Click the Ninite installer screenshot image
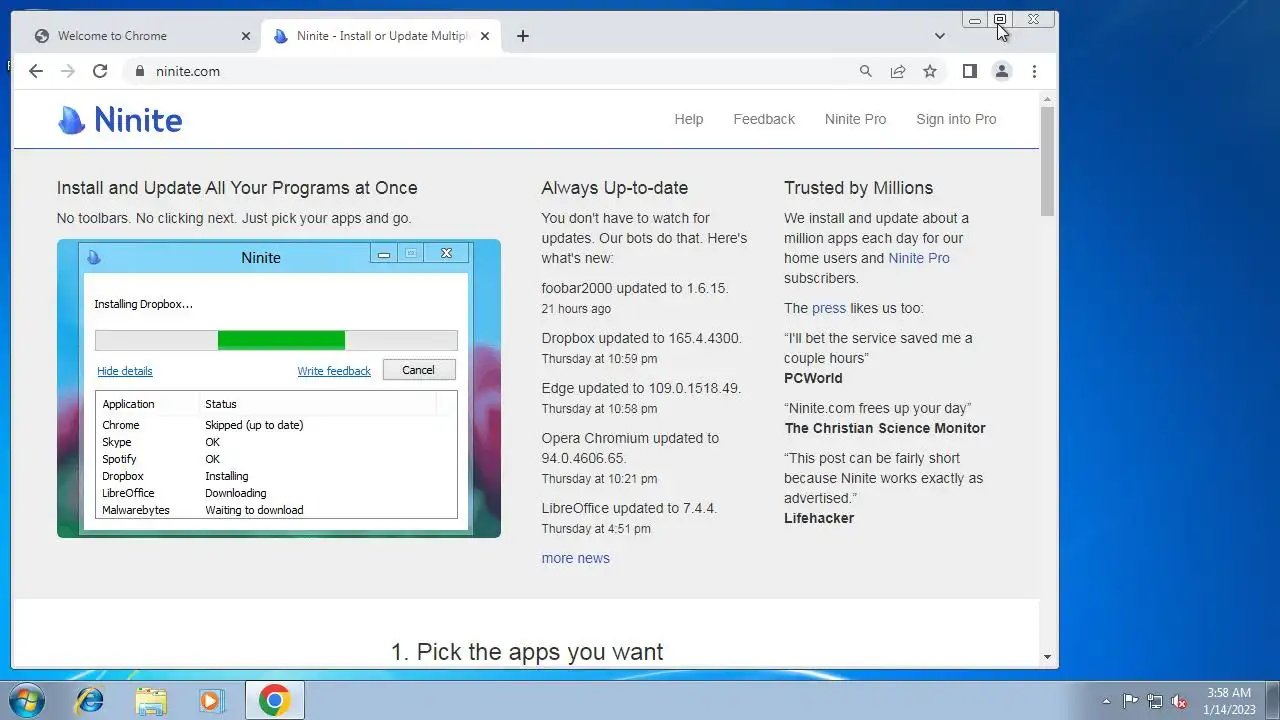Image resolution: width=1280 pixels, height=720 pixels. 279,388
